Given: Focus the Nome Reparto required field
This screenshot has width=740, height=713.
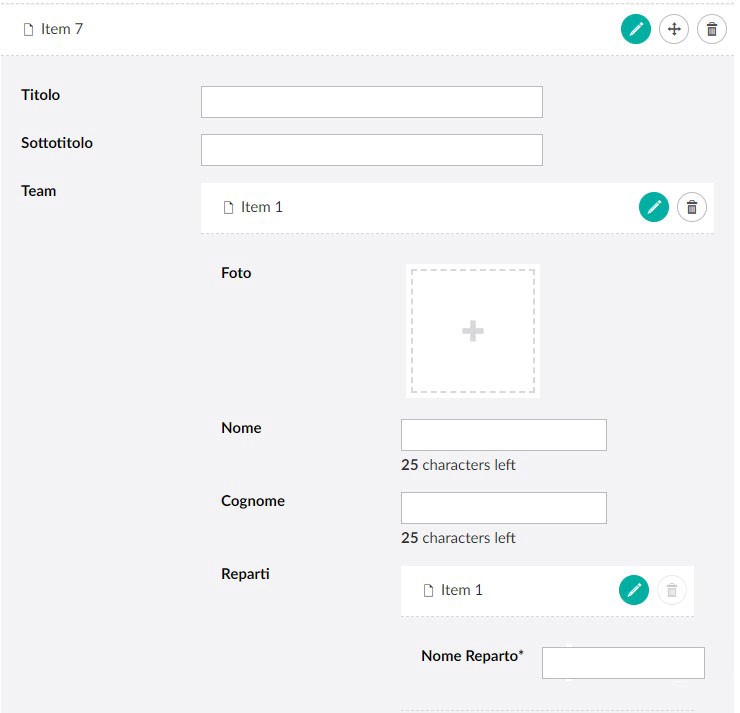Looking at the screenshot, I should (623, 663).
